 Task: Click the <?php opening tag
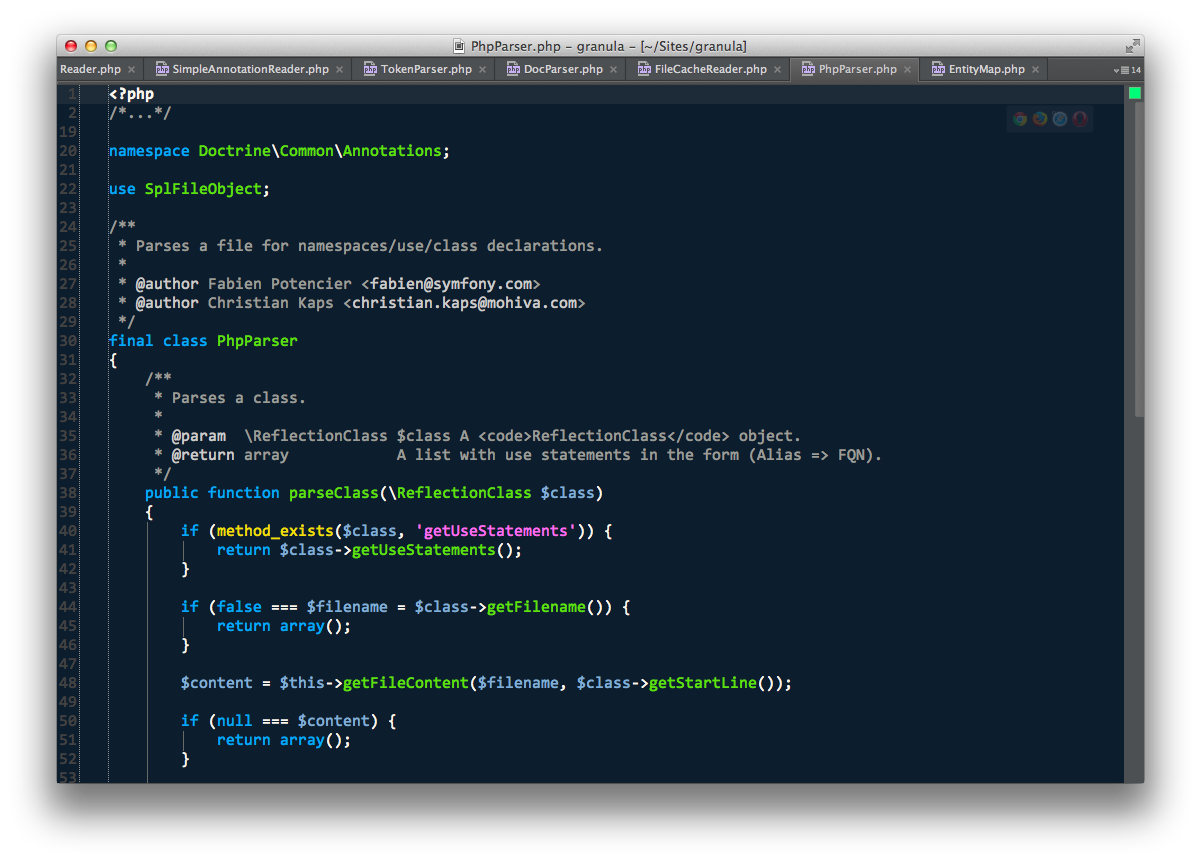(x=132, y=94)
